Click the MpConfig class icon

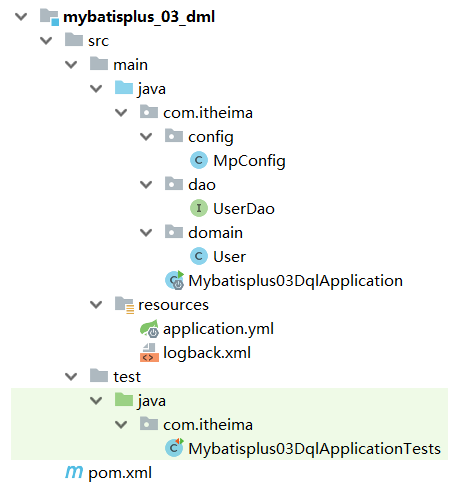tap(199, 160)
